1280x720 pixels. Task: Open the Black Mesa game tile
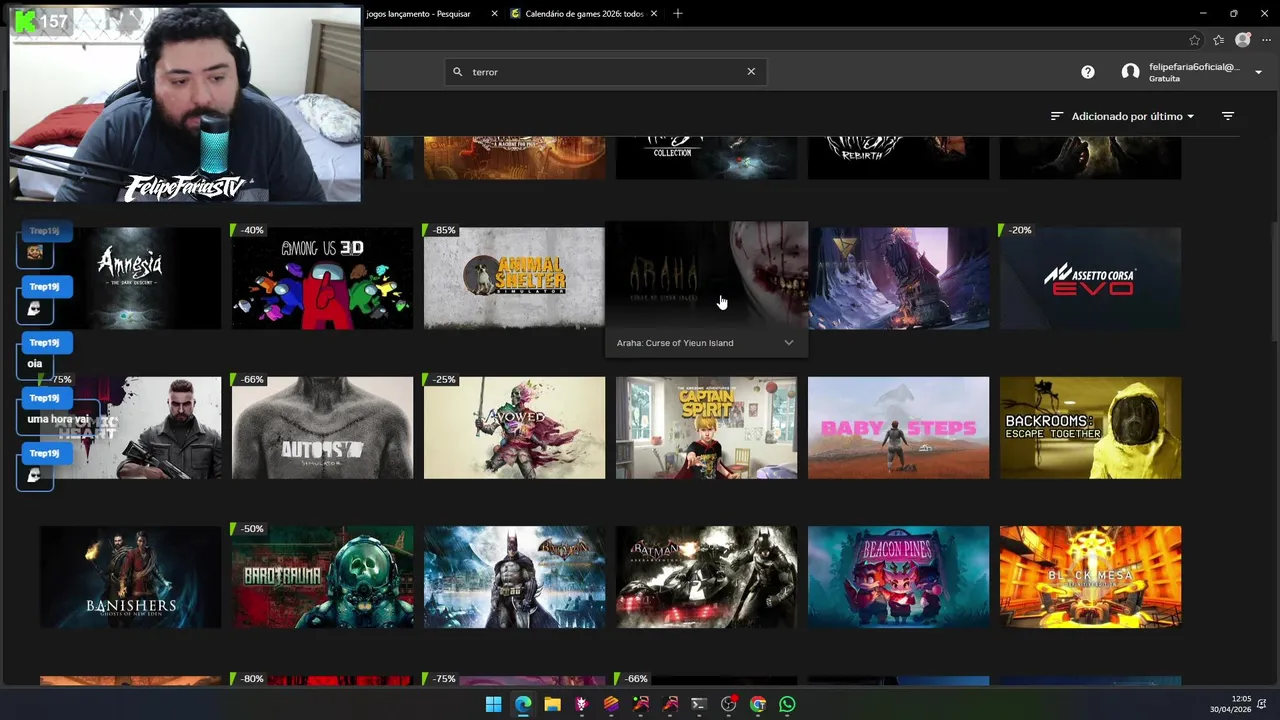(1090, 577)
